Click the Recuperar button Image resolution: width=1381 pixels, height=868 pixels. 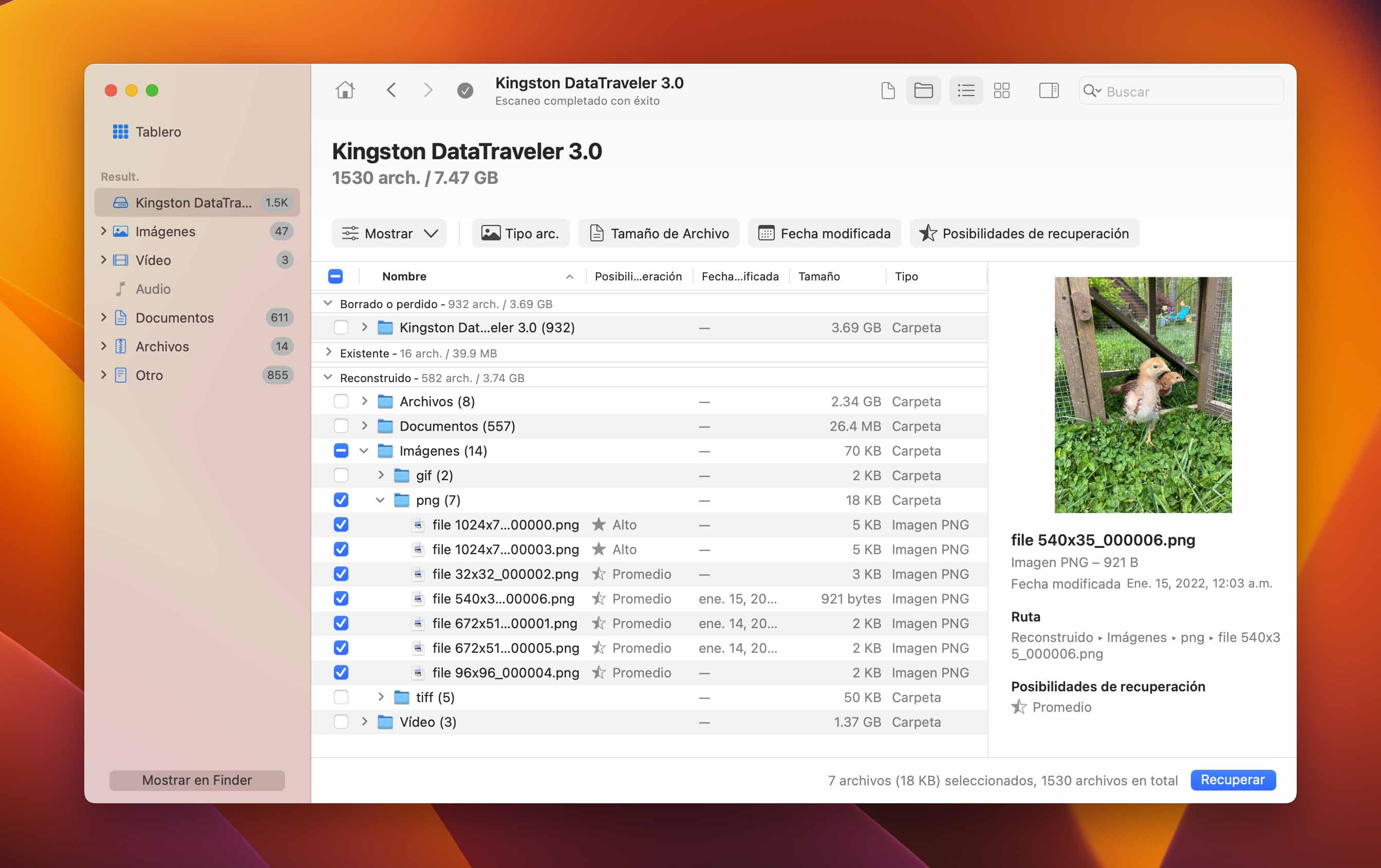pyautogui.click(x=1233, y=780)
